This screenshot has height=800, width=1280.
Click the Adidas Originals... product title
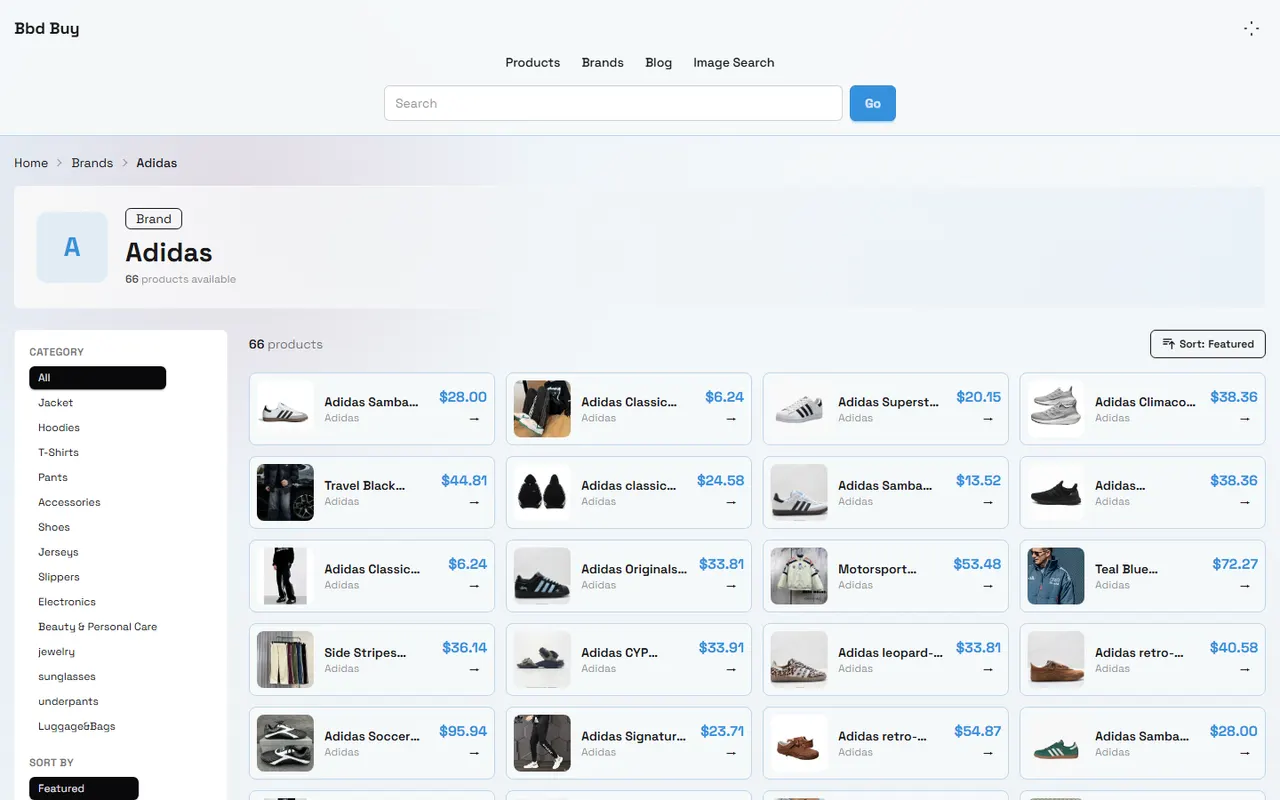pos(634,569)
